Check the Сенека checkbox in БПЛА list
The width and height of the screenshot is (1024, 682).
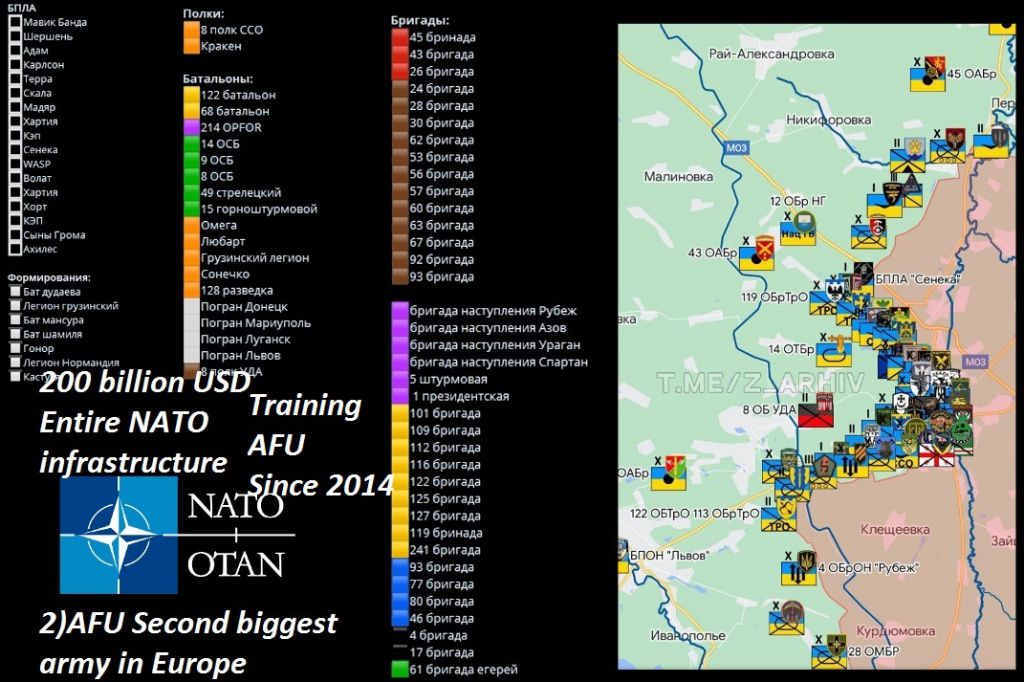pyautogui.click(x=15, y=150)
